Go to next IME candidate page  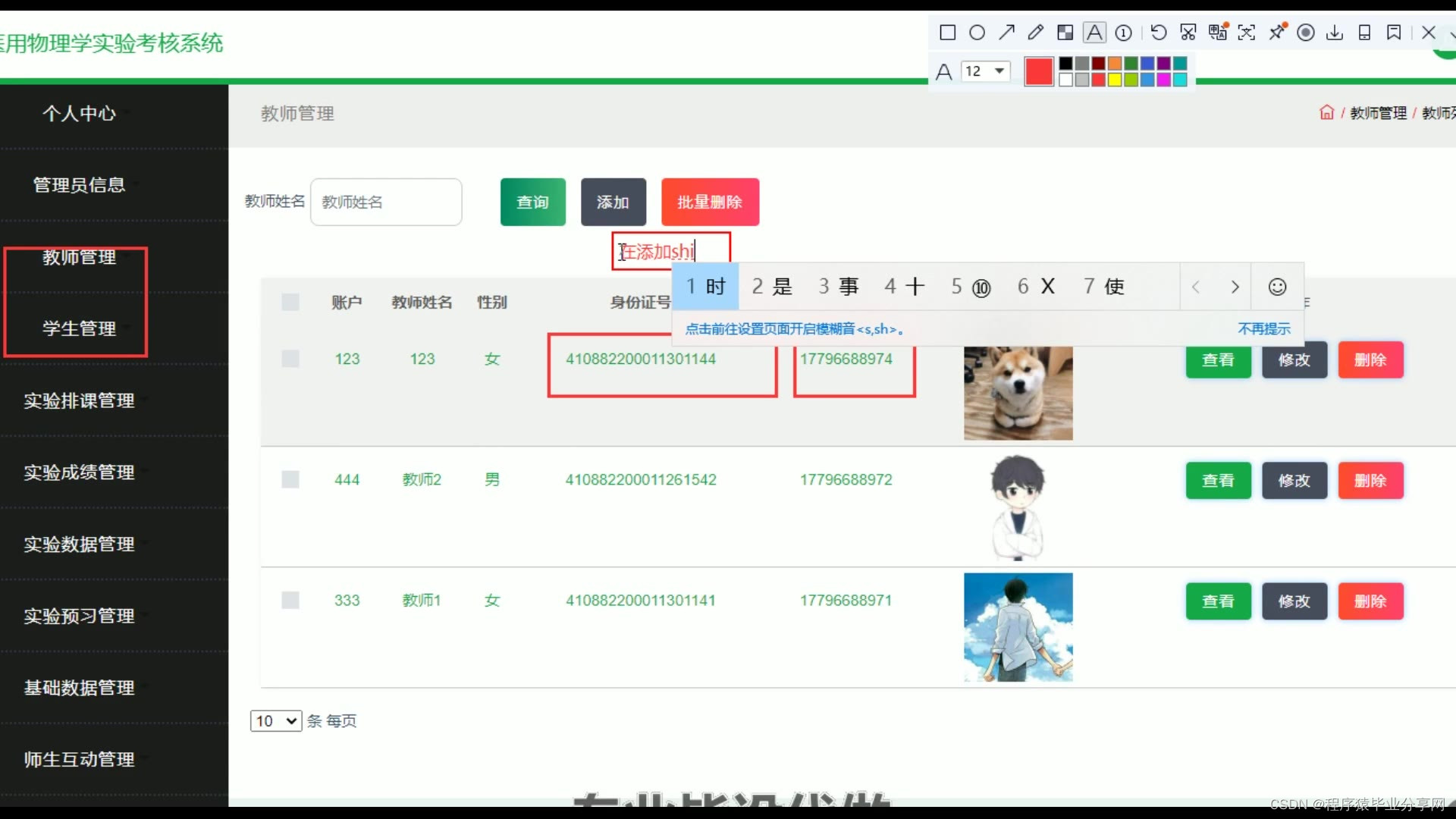click(x=1235, y=287)
